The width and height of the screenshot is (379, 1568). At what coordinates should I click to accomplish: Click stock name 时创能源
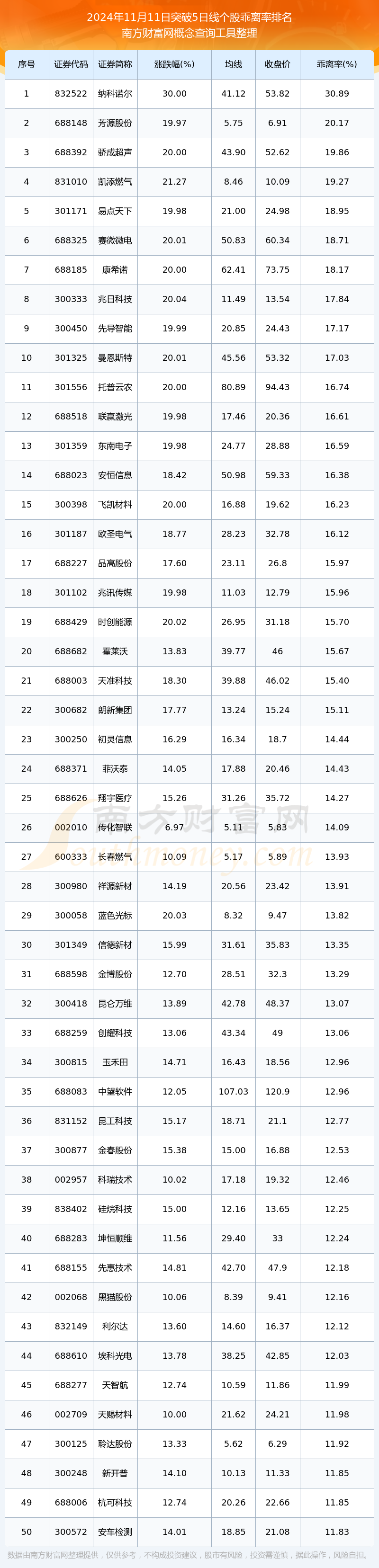tap(115, 622)
